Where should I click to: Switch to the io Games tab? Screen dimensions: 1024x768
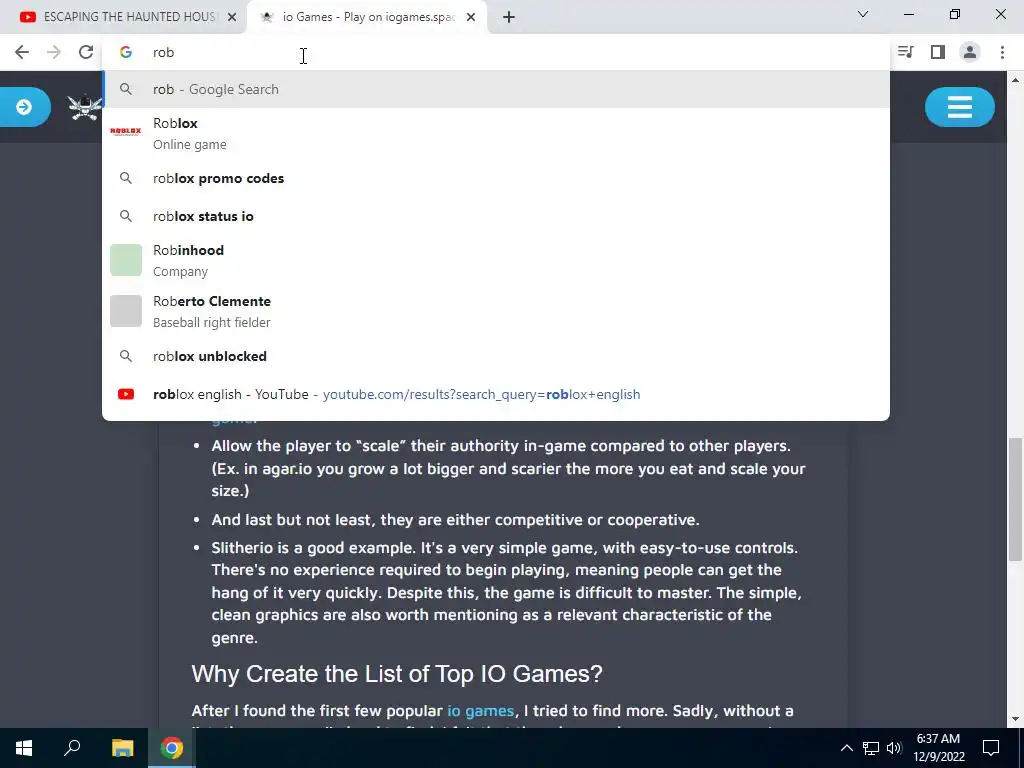point(366,17)
